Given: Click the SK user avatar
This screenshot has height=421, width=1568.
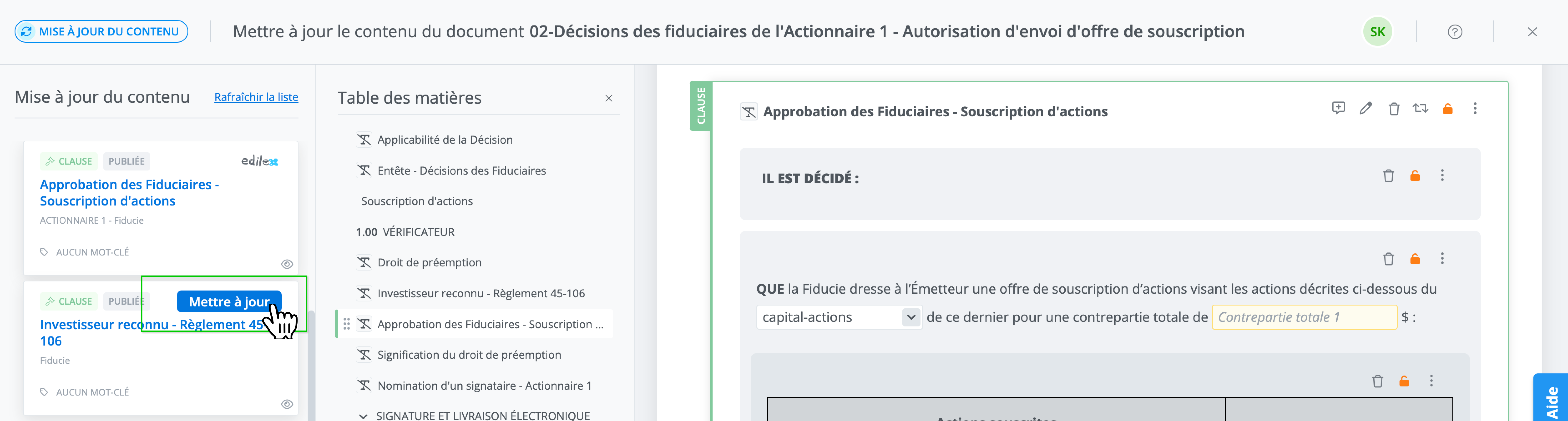Looking at the screenshot, I should pos(1378,32).
